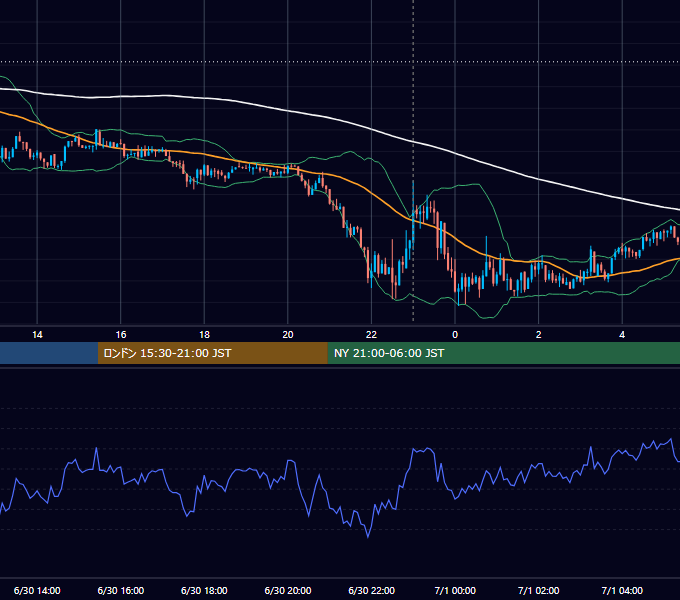The width and height of the screenshot is (680, 600).
Task: Click the ロンドン 15:30-21:00 JST session bar
Action: click(212, 353)
